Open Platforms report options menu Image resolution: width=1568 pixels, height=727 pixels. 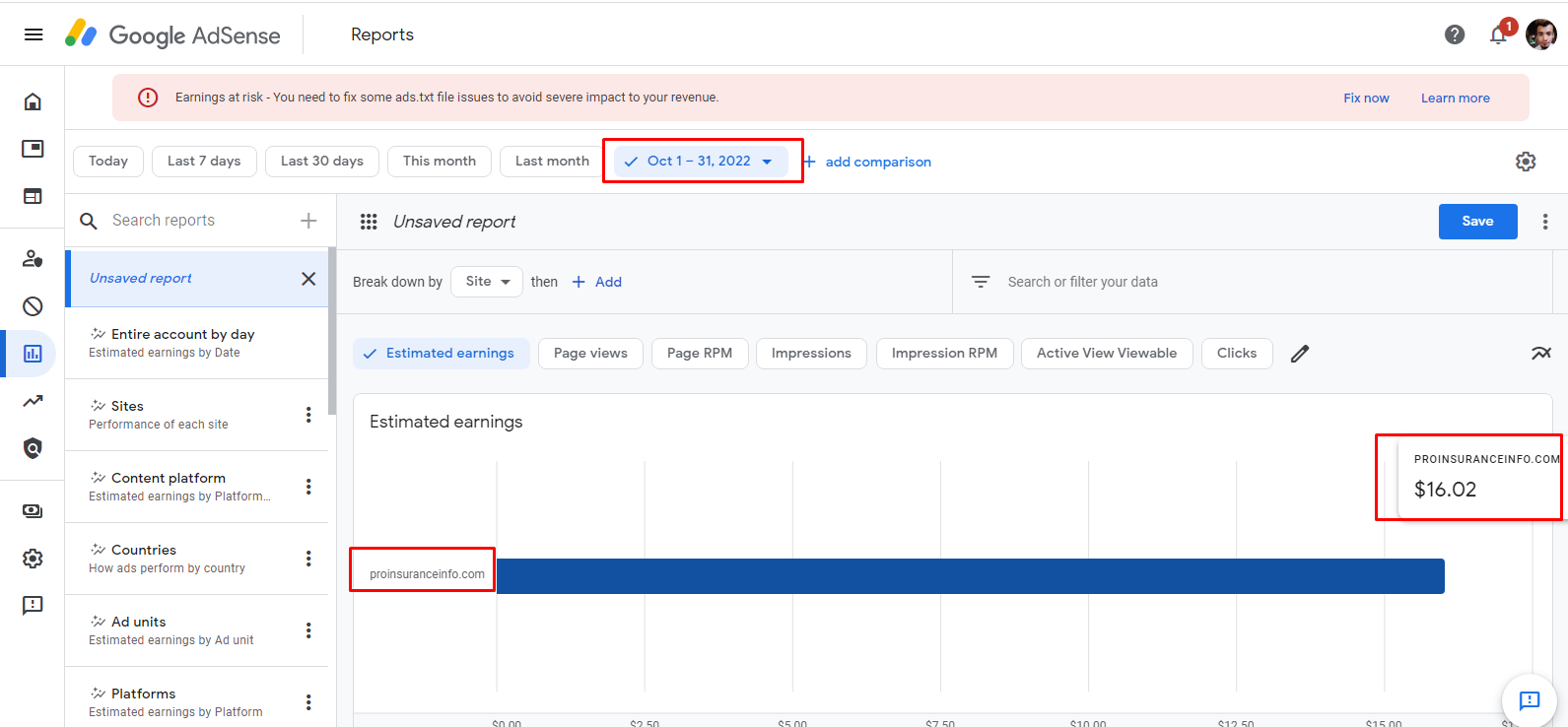point(308,702)
